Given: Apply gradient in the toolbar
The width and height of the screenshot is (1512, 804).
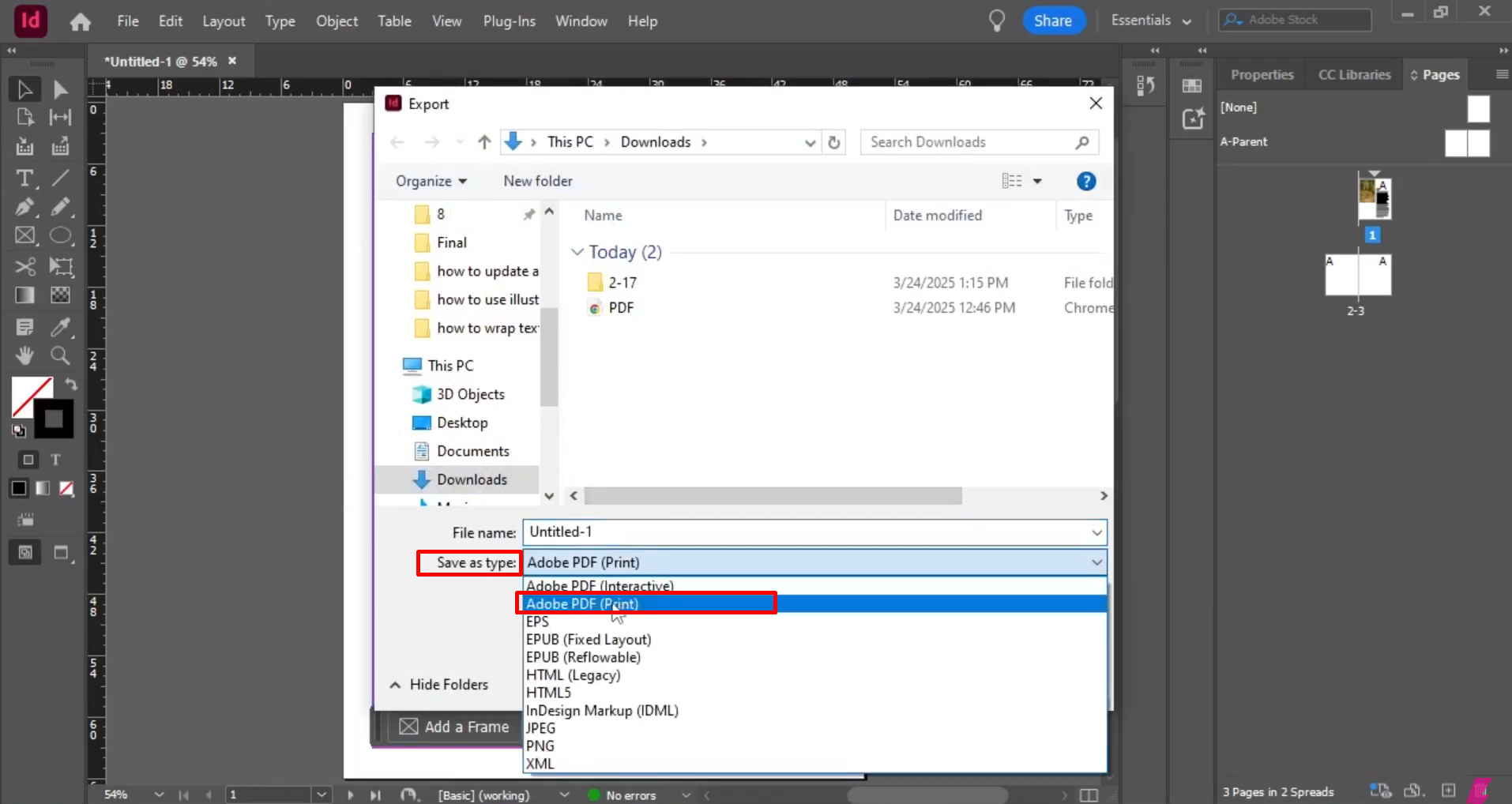Looking at the screenshot, I should [43, 488].
